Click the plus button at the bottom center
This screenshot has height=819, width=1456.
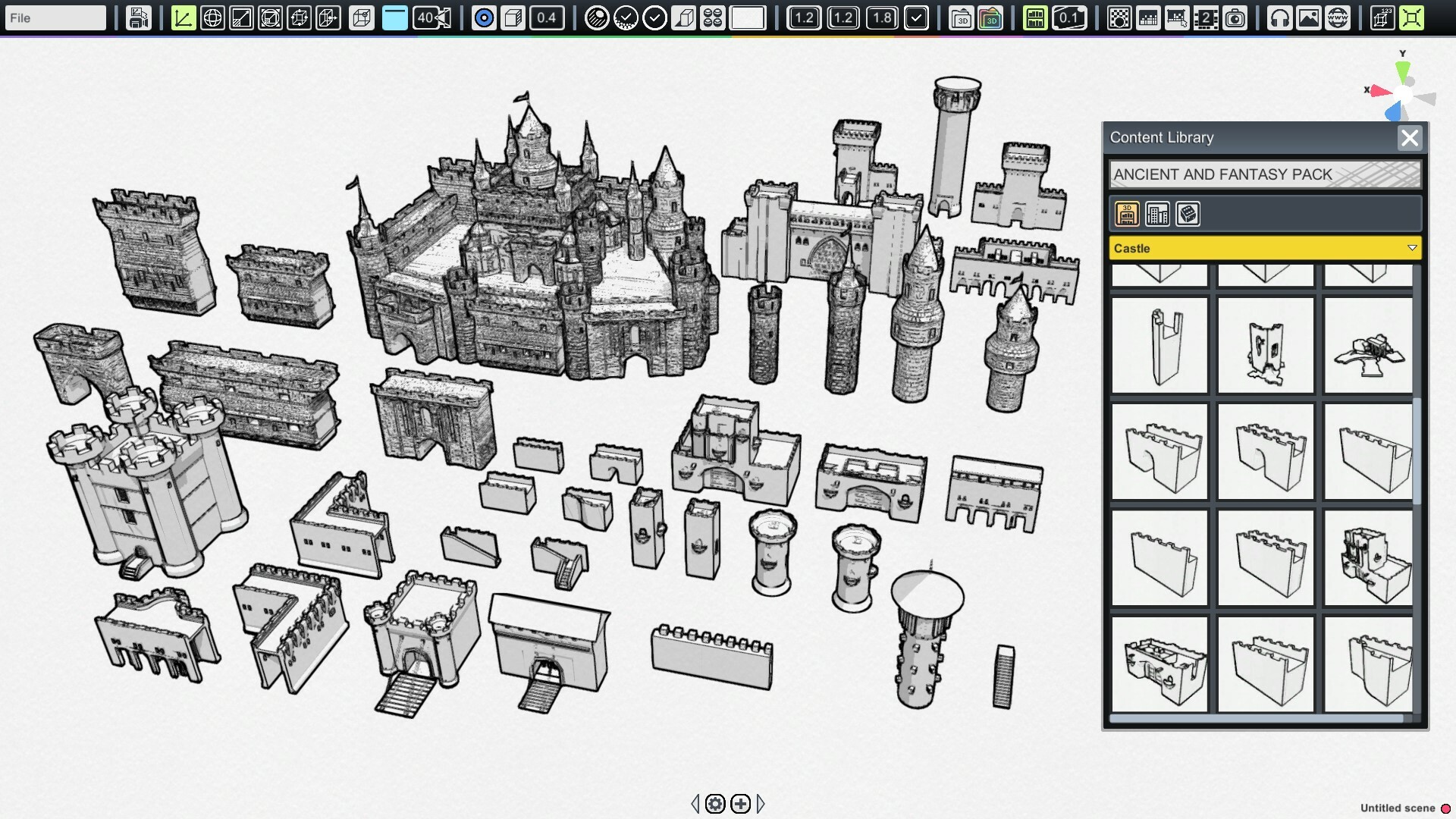pyautogui.click(x=740, y=804)
